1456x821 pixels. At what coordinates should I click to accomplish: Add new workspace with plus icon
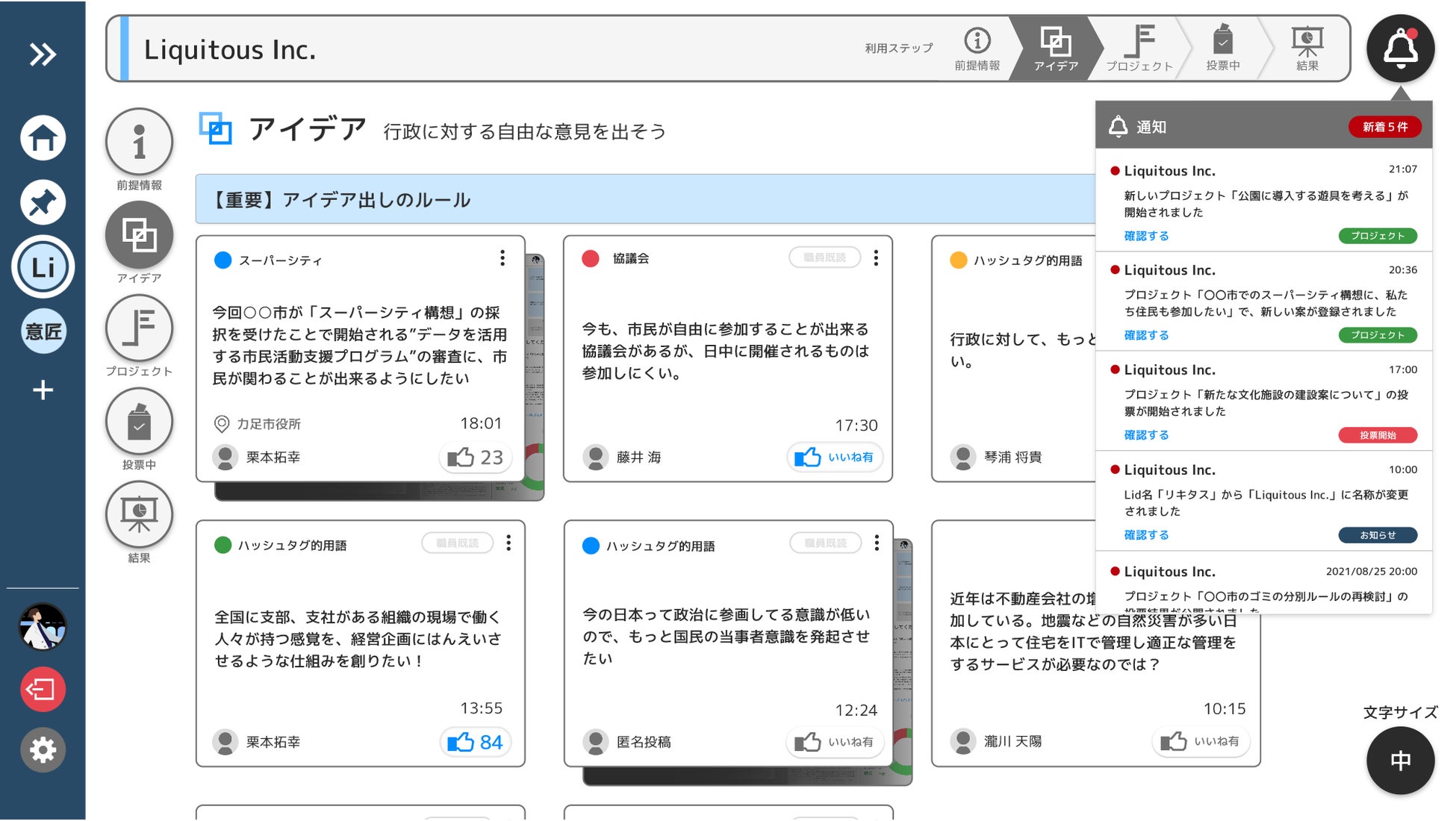coord(43,390)
